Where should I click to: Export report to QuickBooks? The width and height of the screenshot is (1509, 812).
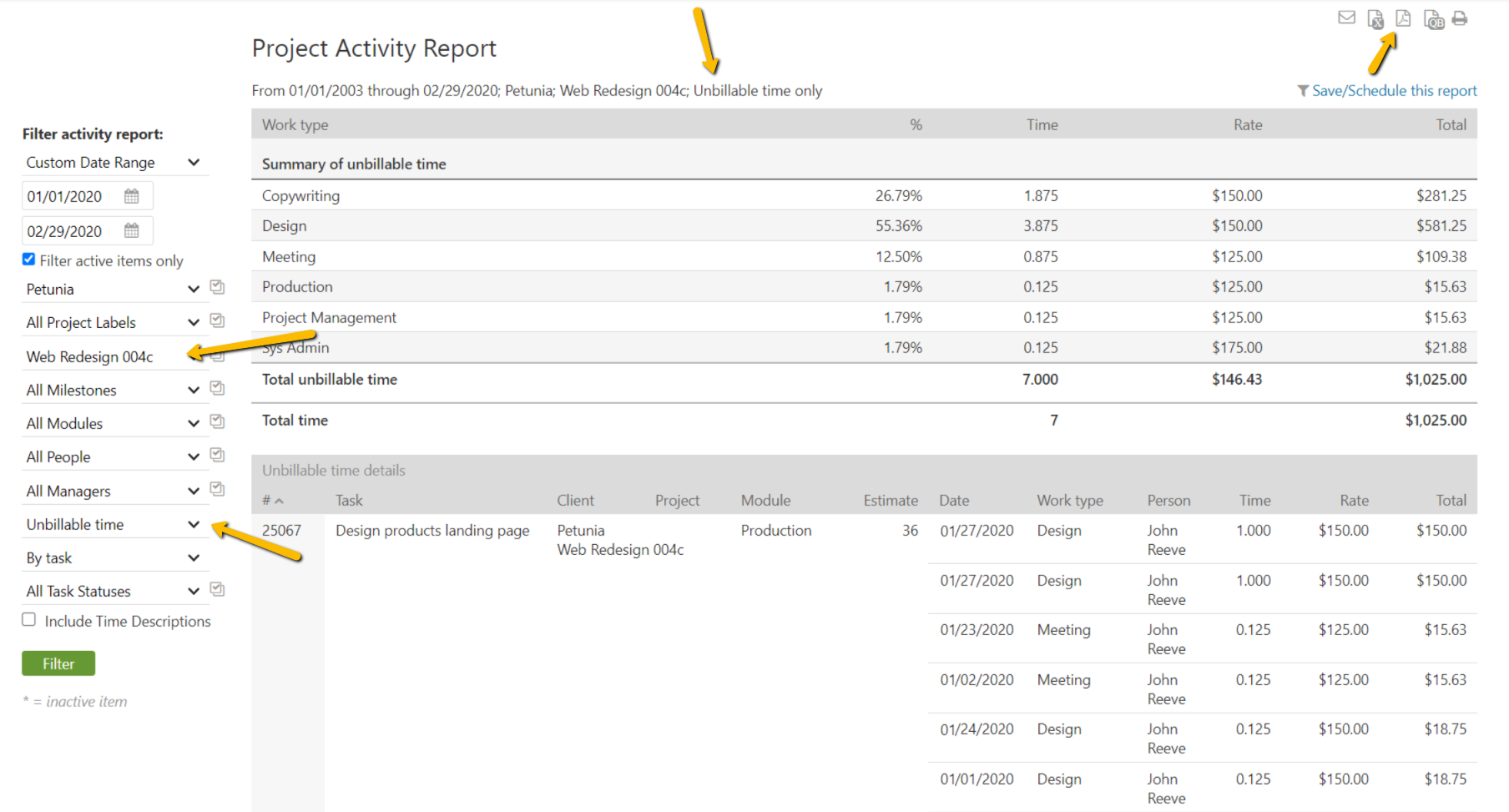click(x=1433, y=19)
